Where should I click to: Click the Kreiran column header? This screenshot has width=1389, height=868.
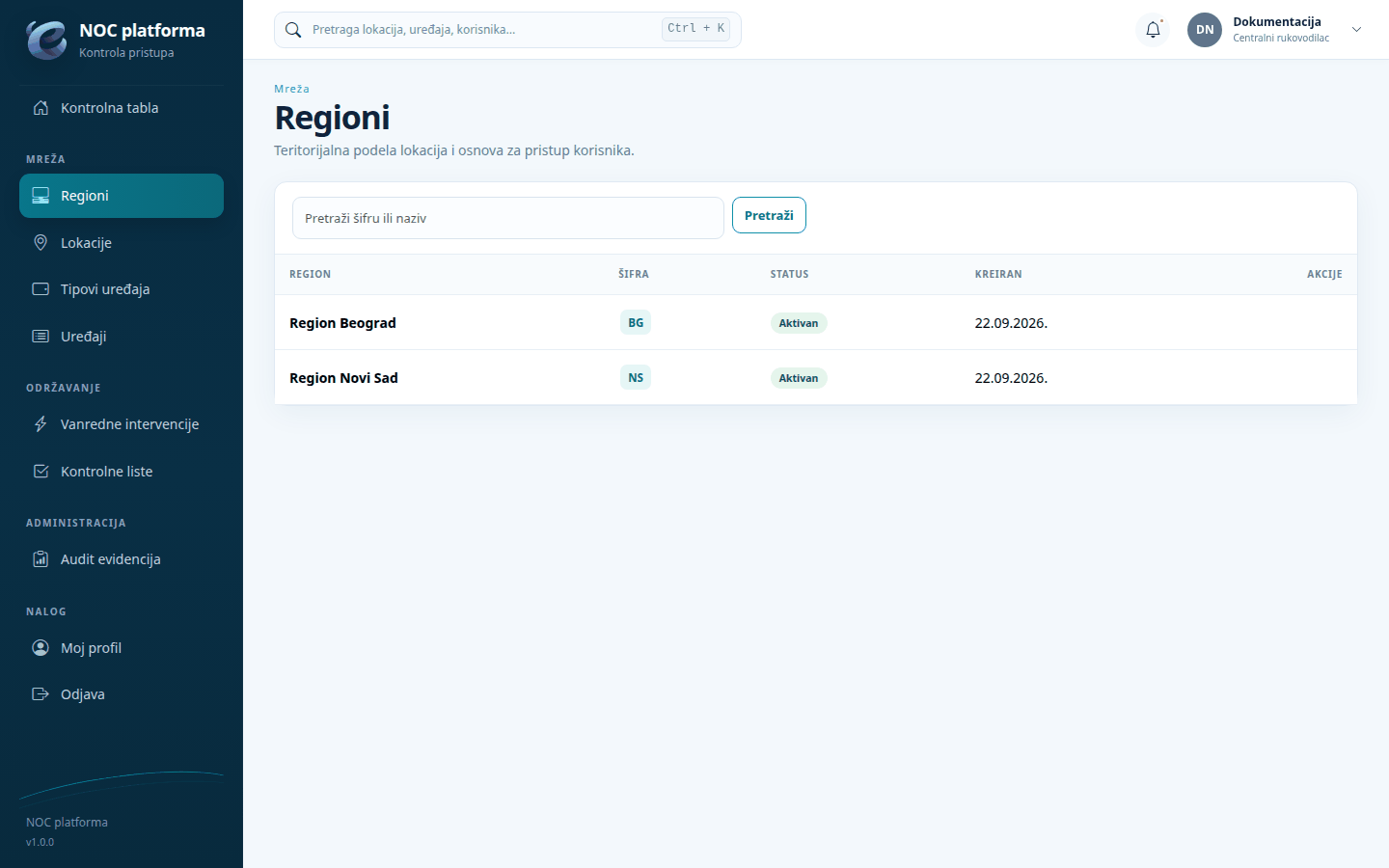pyautogui.click(x=998, y=274)
